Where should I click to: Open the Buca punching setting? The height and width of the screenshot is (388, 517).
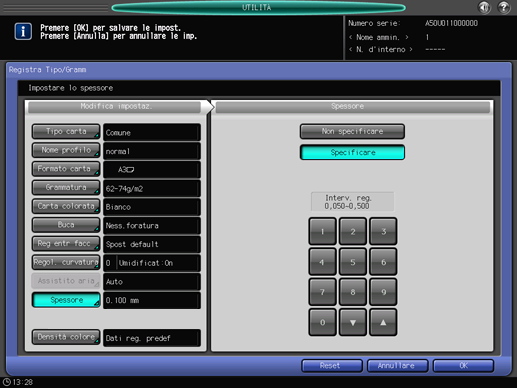tap(66, 225)
